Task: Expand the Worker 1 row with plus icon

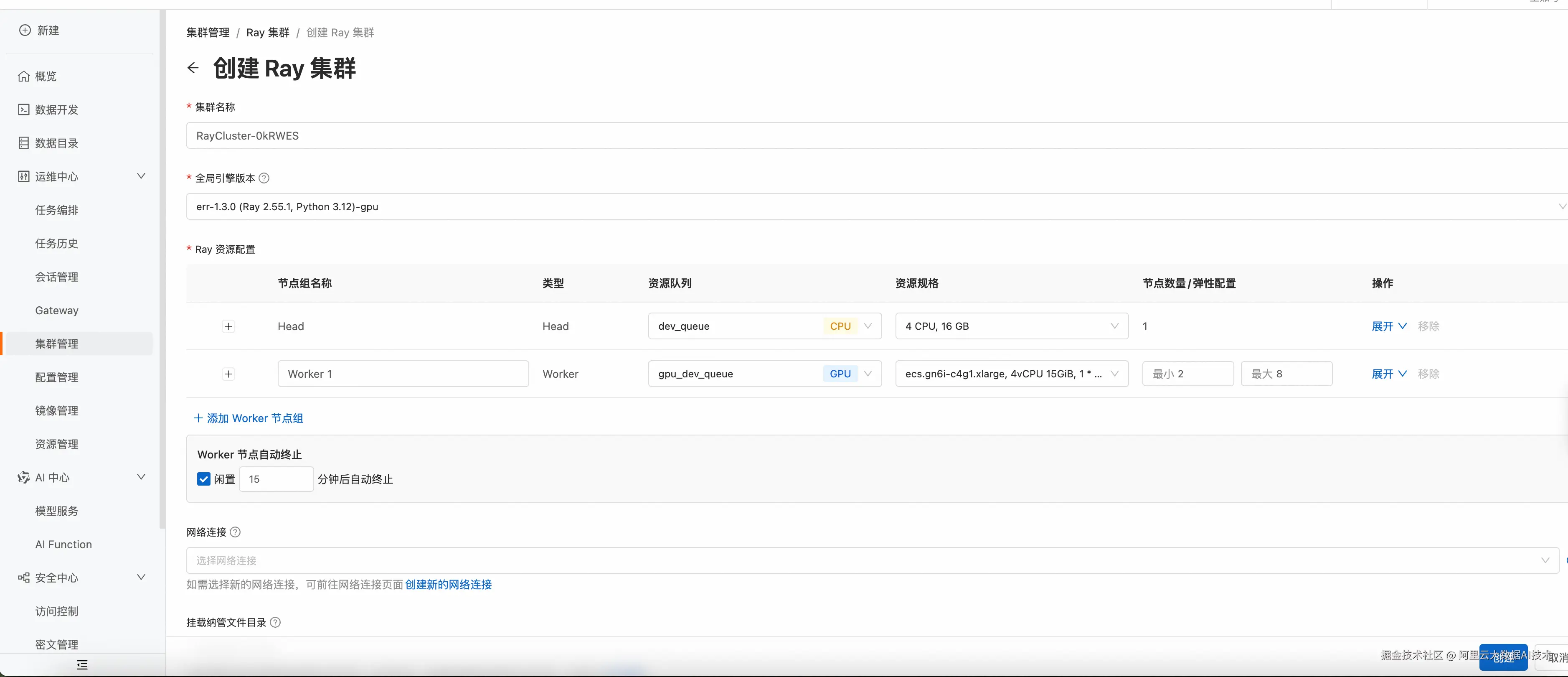Action: [228, 374]
